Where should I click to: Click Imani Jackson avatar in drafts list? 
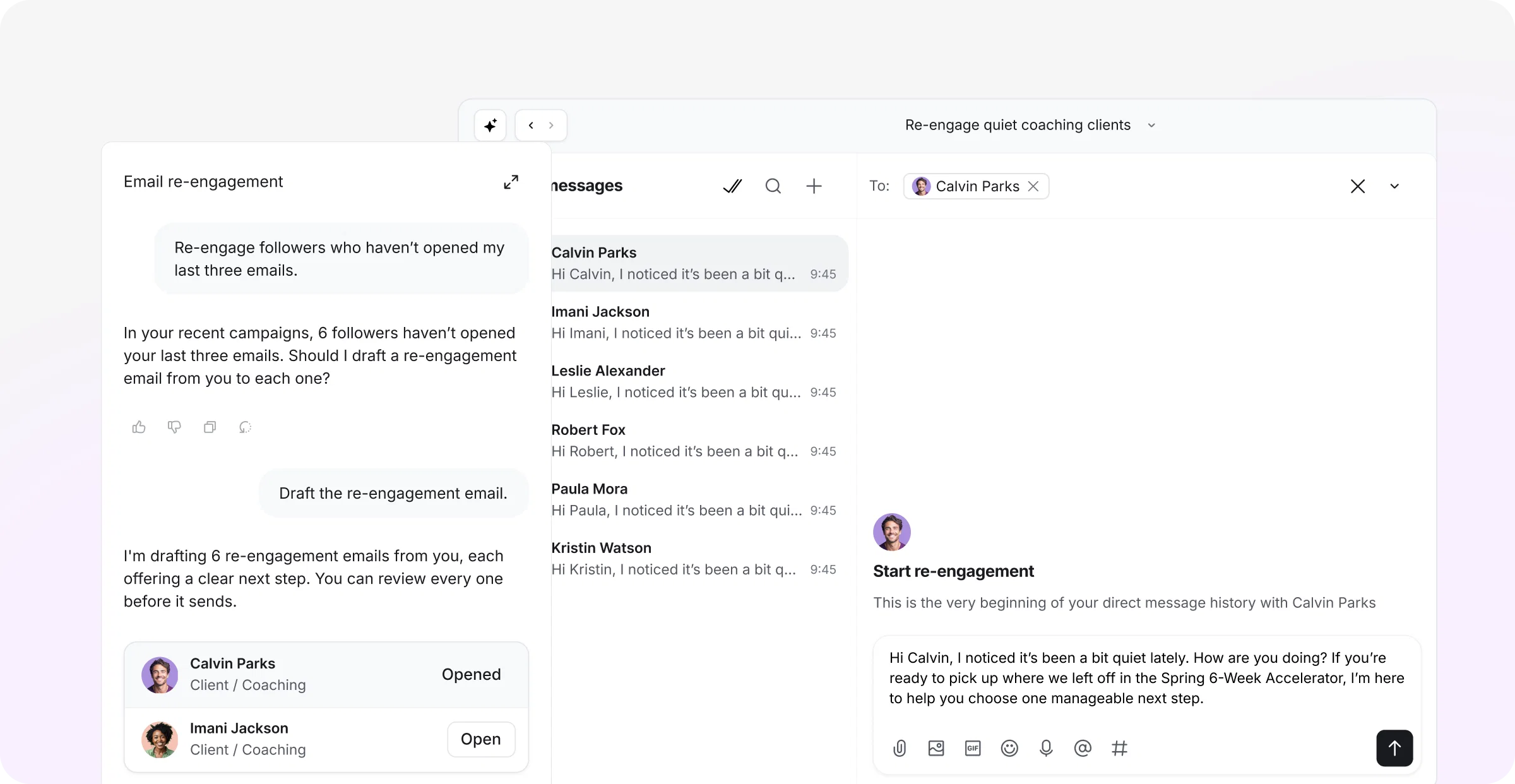160,739
